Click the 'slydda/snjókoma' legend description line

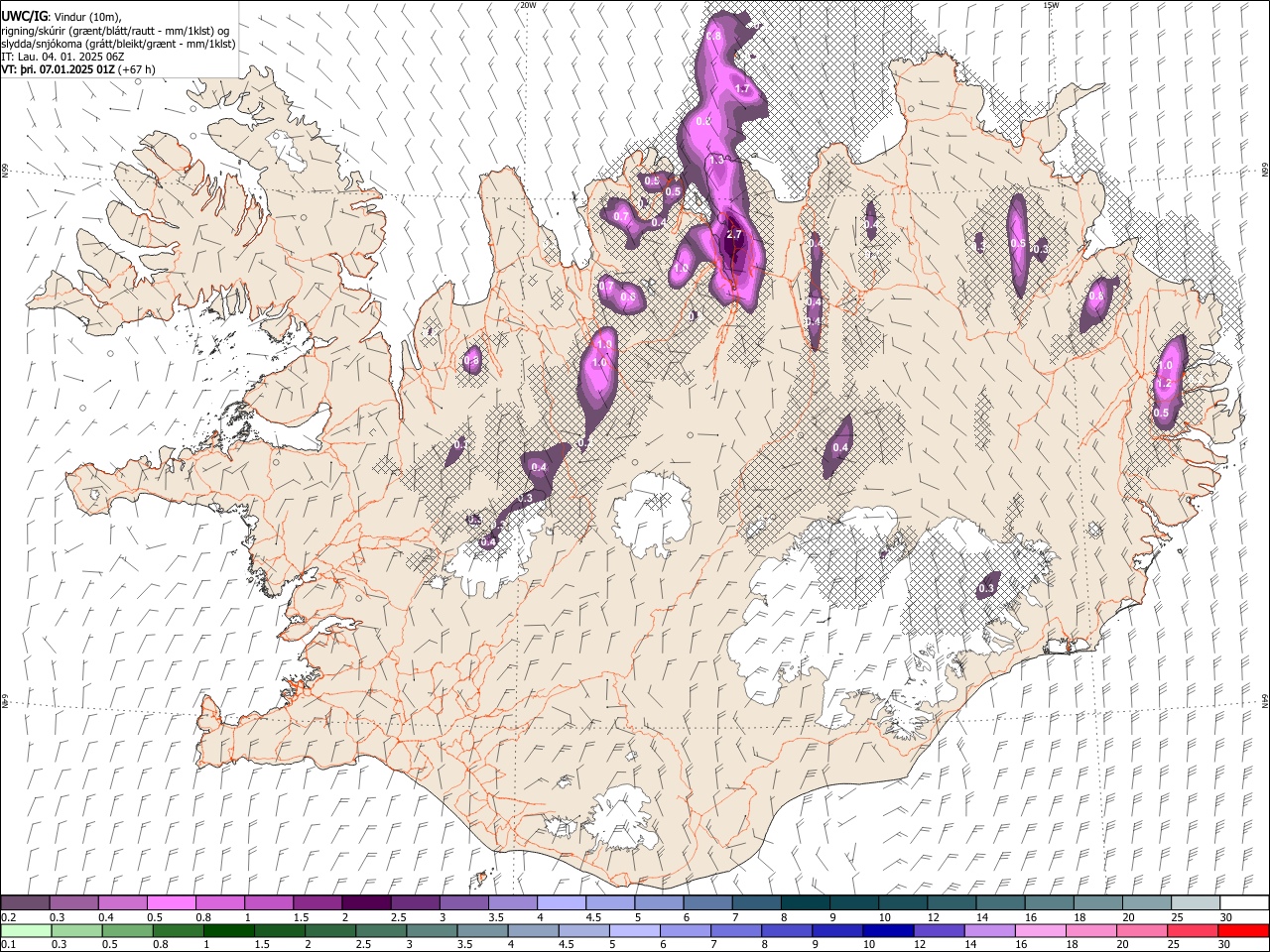(118, 44)
